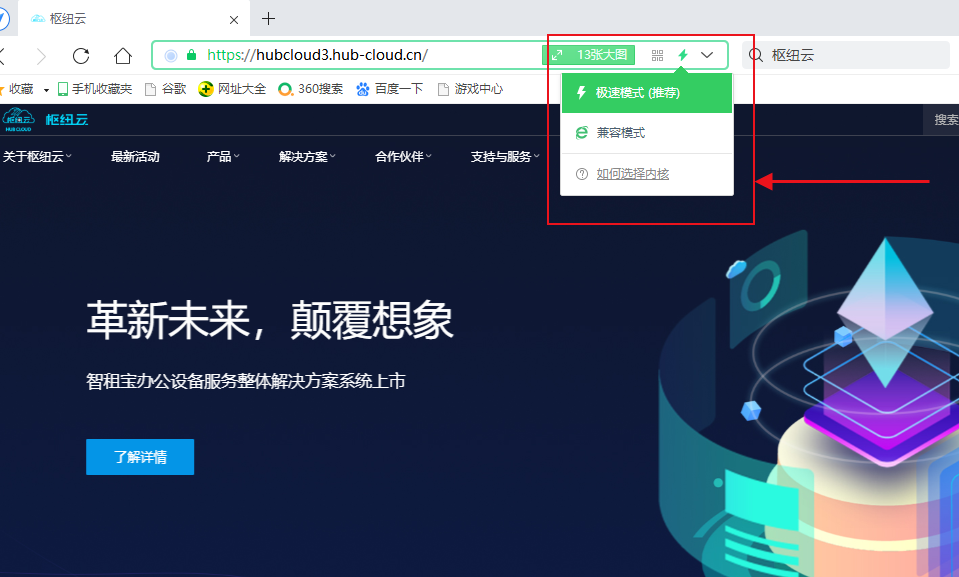Open a new tab with plus icon
The image size is (959, 577).
[268, 19]
